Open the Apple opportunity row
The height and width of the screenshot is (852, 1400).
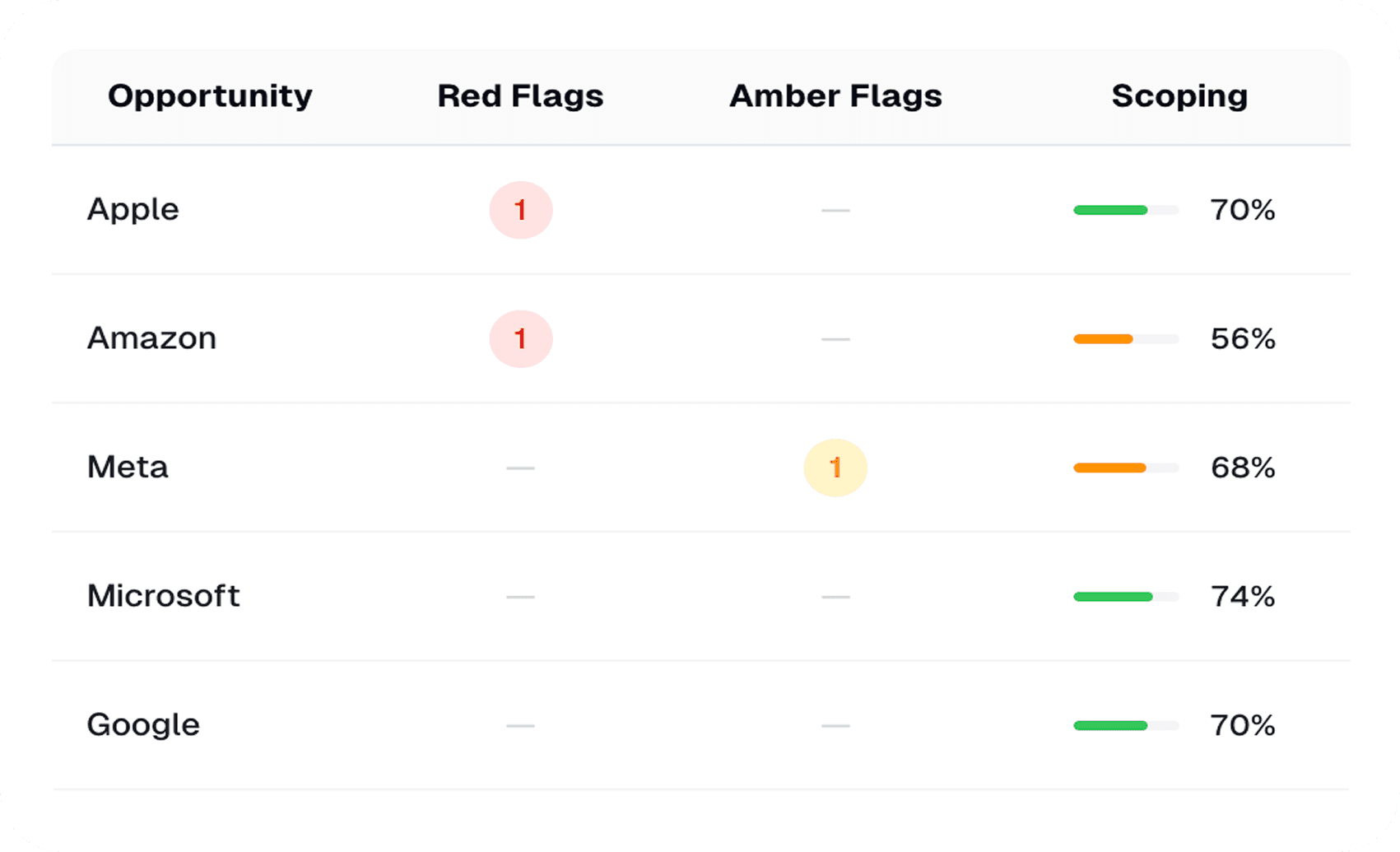tap(133, 210)
